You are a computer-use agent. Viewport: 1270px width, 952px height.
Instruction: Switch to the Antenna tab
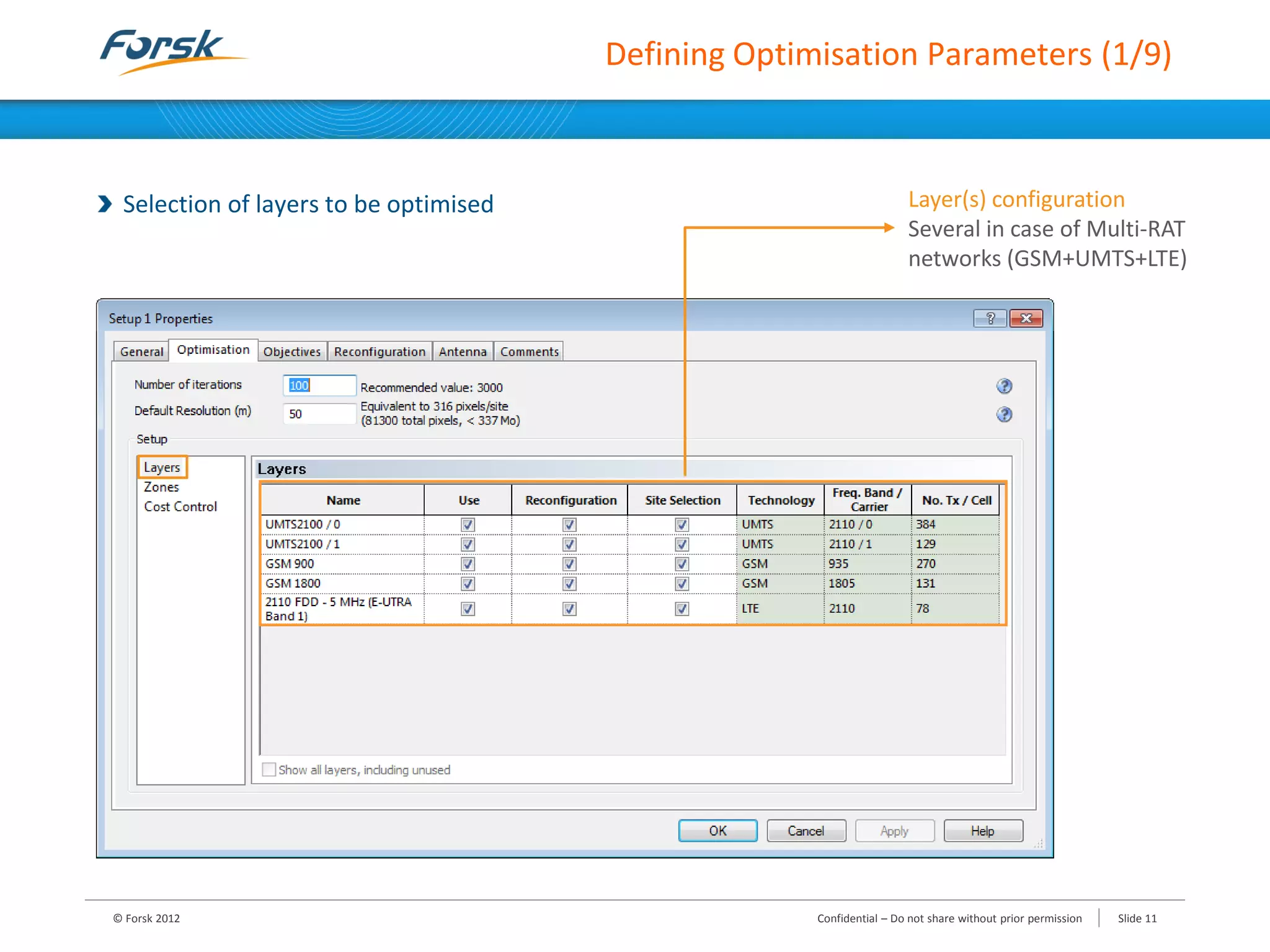(463, 351)
